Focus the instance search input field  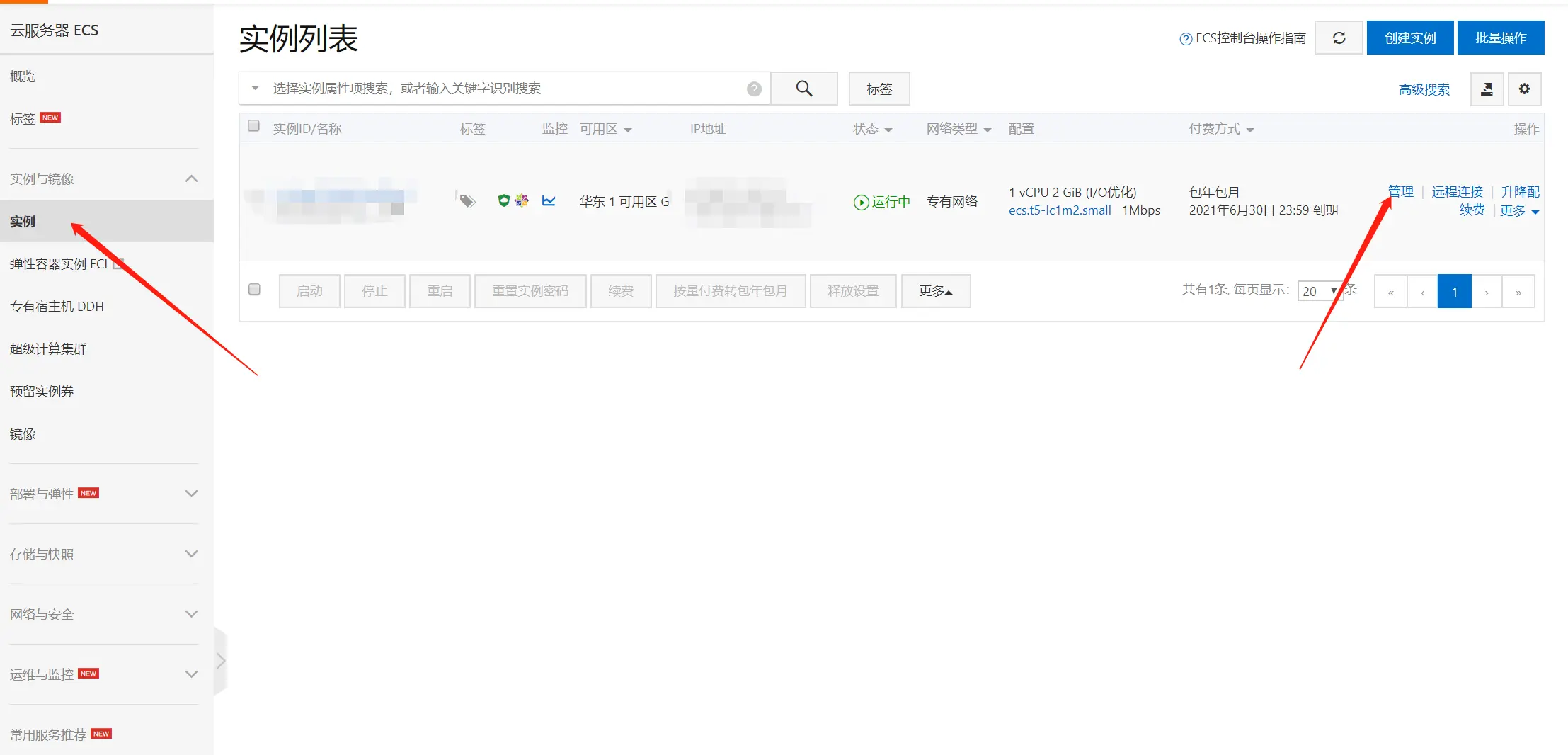pos(506,89)
